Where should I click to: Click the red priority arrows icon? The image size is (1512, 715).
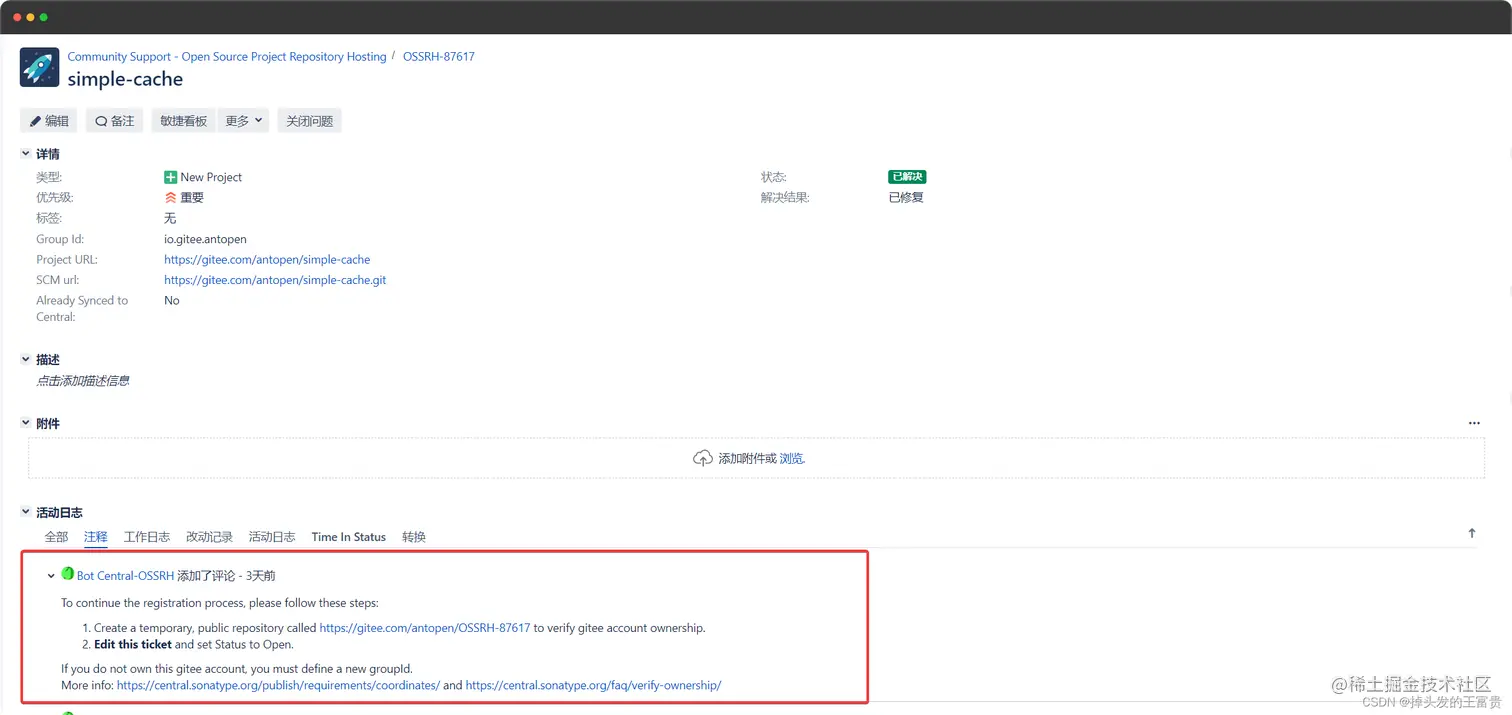pyautogui.click(x=170, y=198)
